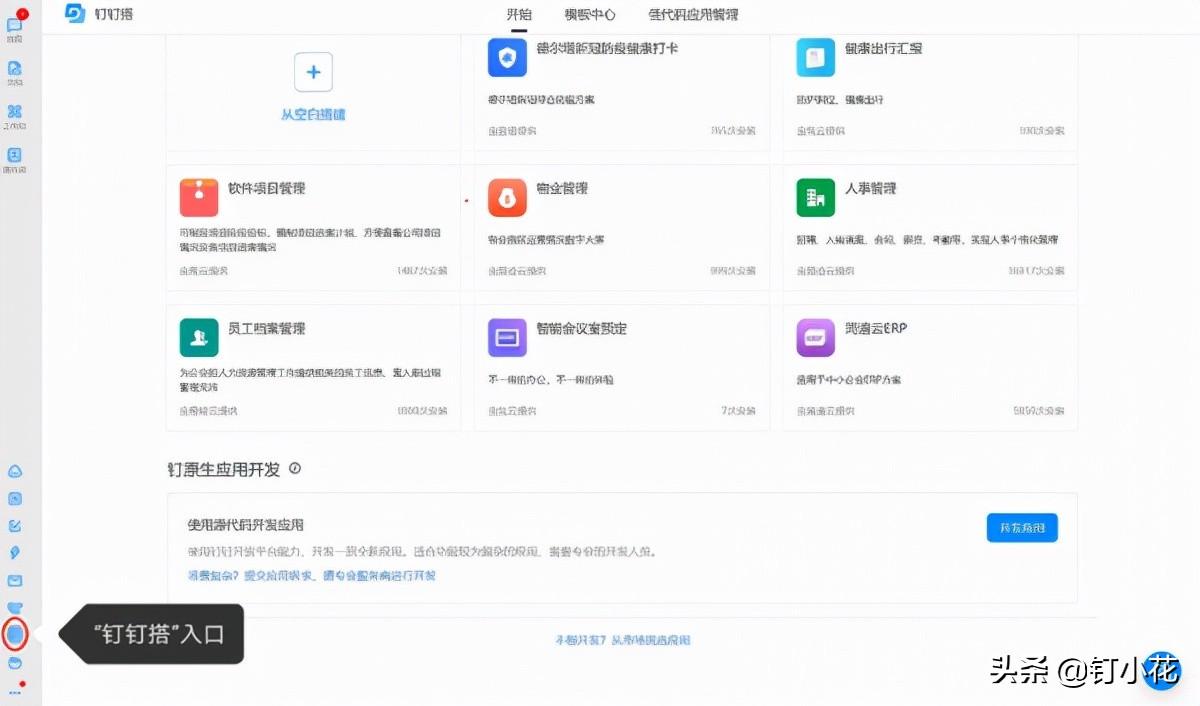1200x706 pixels.
Task: Click the teal 员工档案管理 template icon
Action: coord(199,338)
